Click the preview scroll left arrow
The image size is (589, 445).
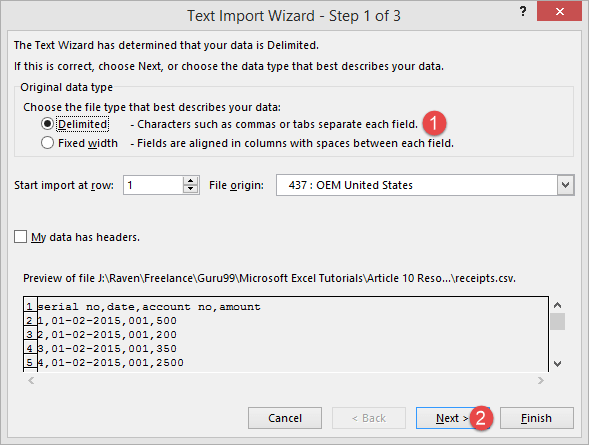[x=31, y=380]
